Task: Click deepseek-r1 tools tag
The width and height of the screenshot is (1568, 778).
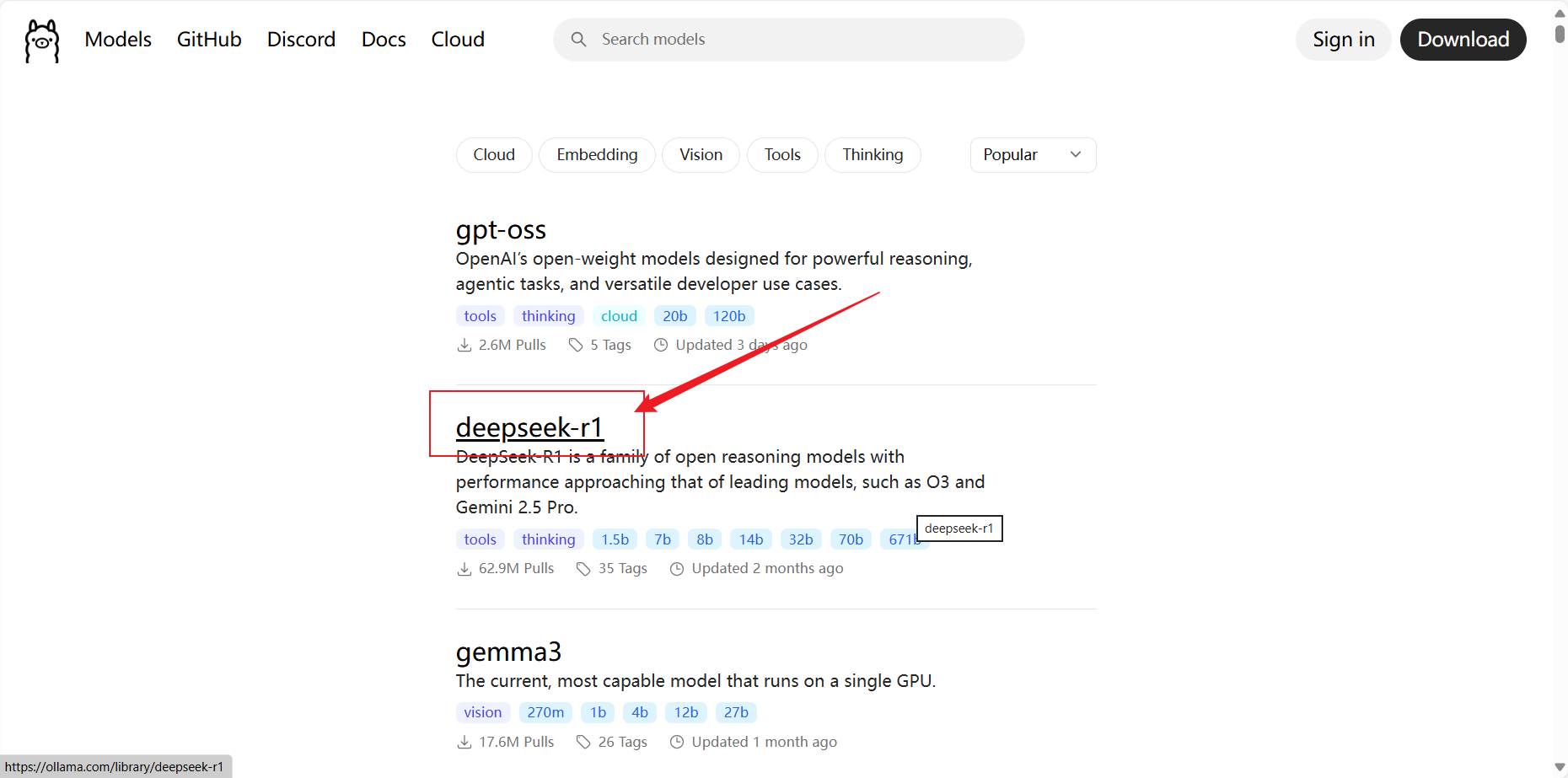Action: pyautogui.click(x=481, y=539)
